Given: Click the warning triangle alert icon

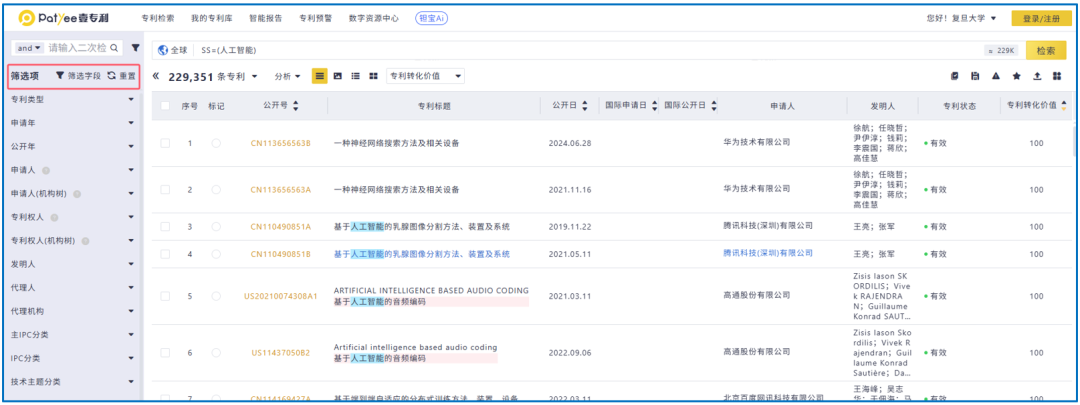Looking at the screenshot, I should click(995, 76).
